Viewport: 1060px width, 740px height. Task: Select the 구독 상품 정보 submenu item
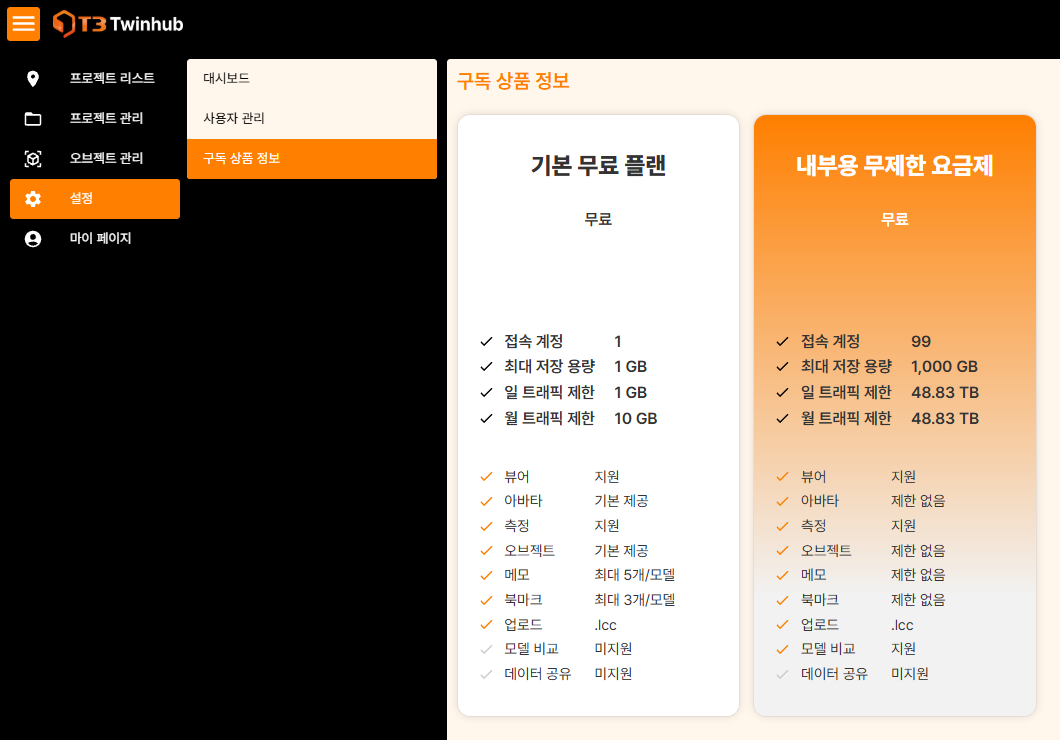(312, 159)
